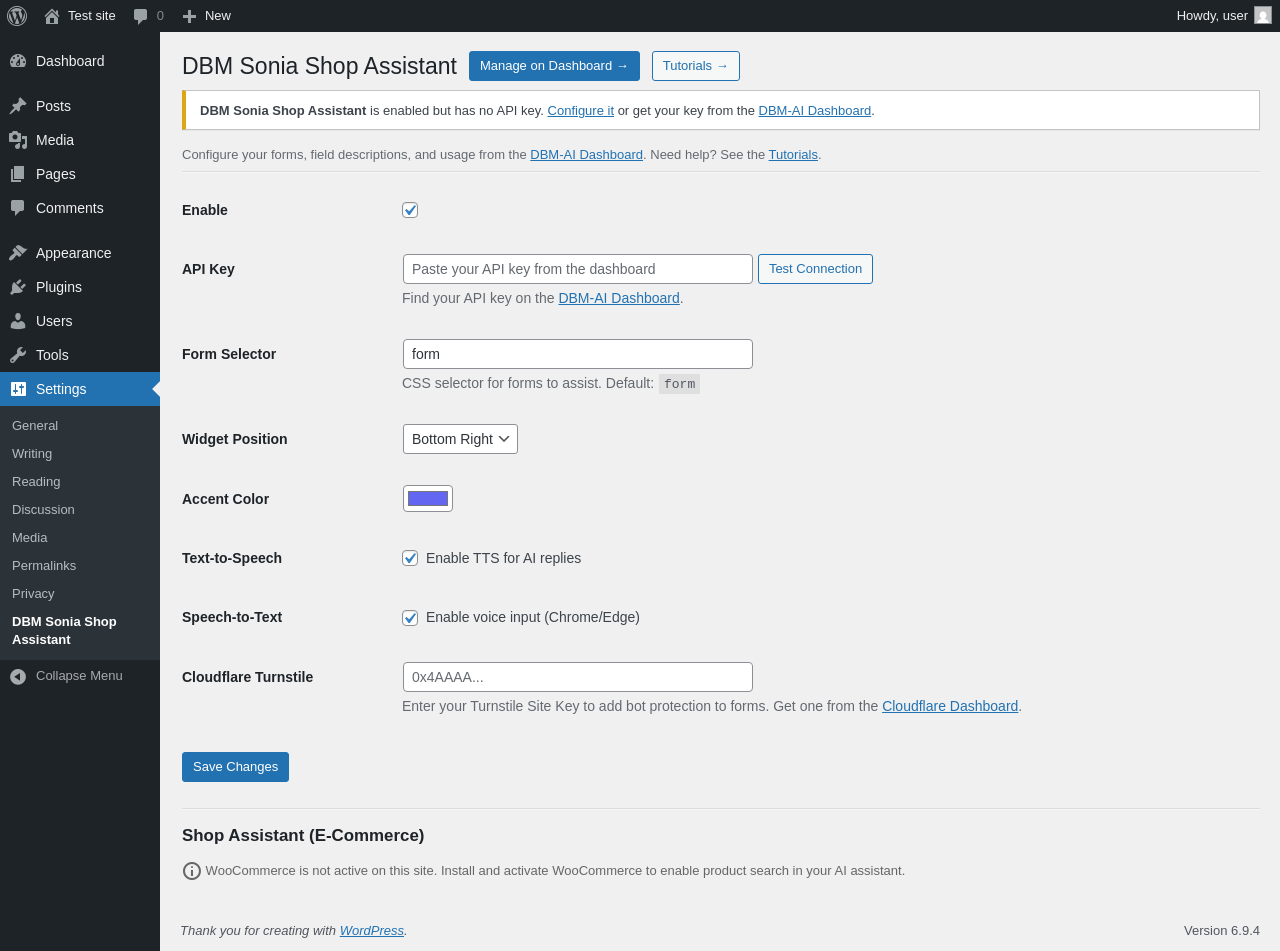Toggle Enable TTS for AI replies
The image size is (1280, 951).
pyautogui.click(x=410, y=558)
